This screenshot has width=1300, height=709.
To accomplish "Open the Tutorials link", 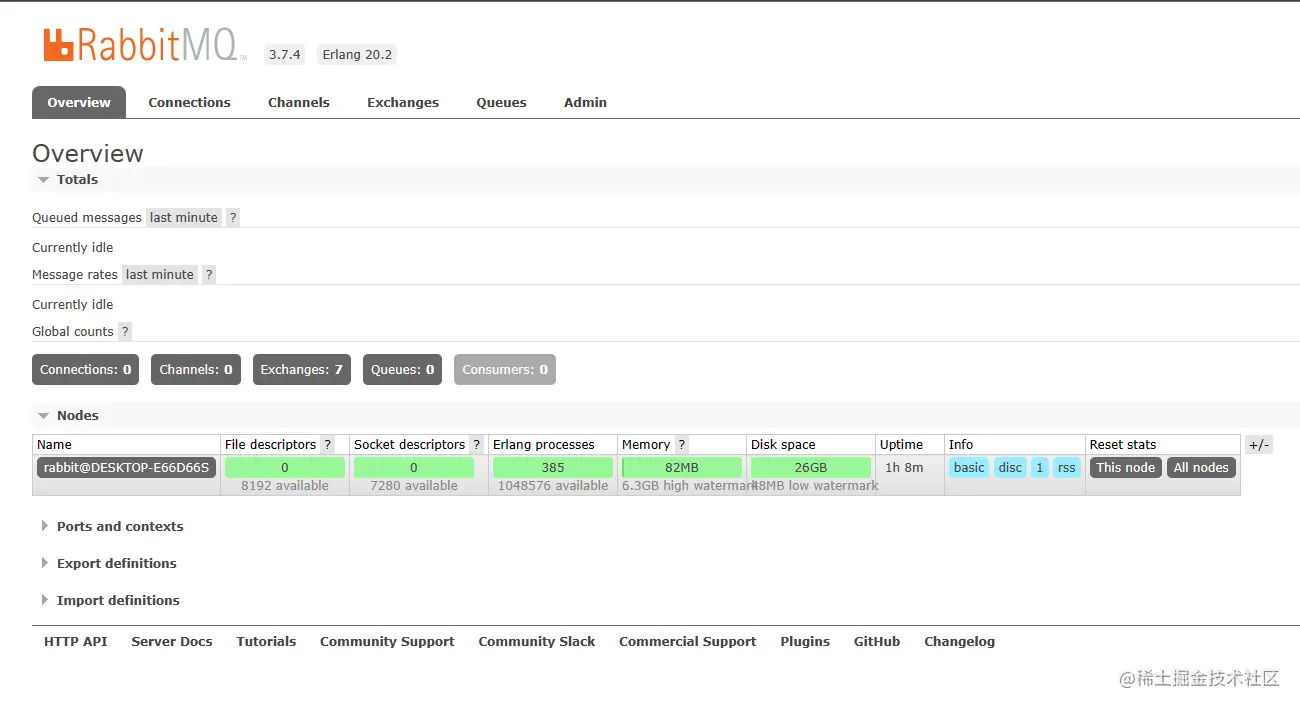I will pyautogui.click(x=266, y=642).
